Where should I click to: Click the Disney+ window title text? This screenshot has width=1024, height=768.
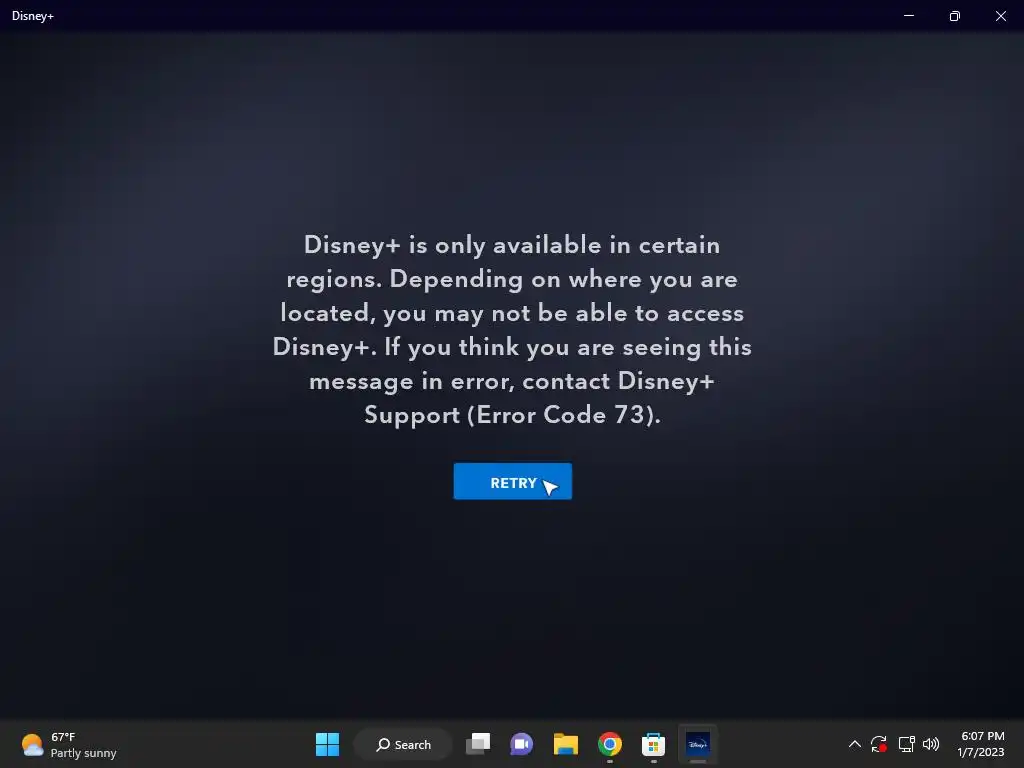[33, 16]
